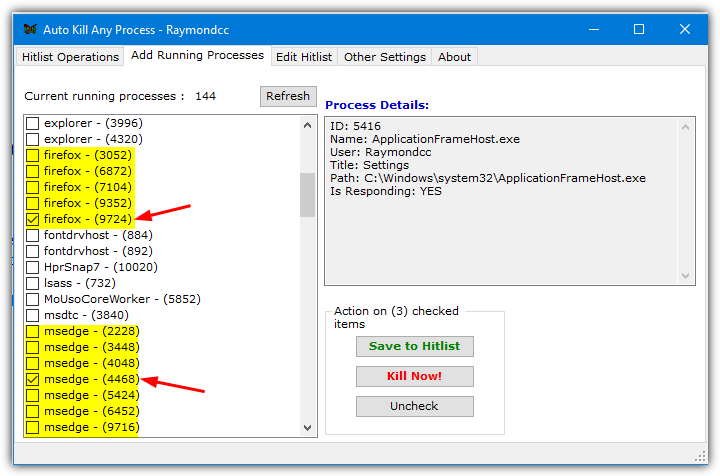Image resolution: width=720 pixels, height=476 pixels.
Task: Check explorer (4320) checkbox
Action: coord(33,139)
